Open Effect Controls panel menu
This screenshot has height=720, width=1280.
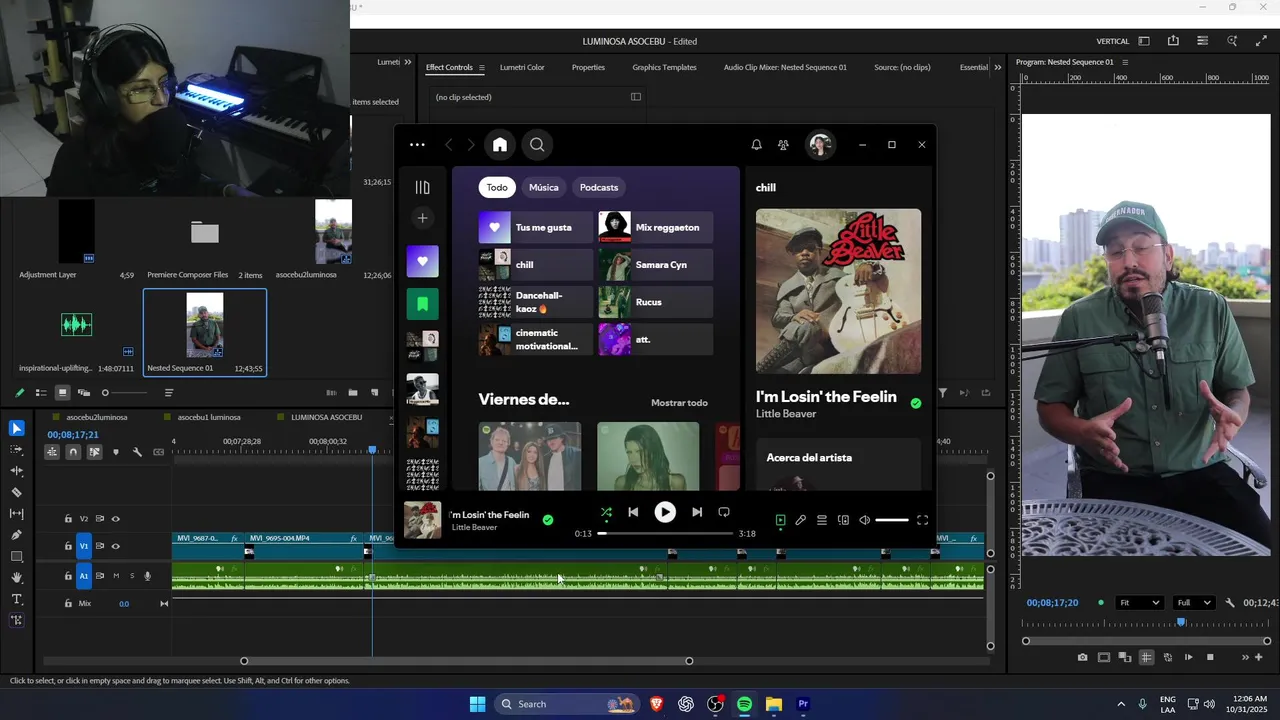click(481, 68)
